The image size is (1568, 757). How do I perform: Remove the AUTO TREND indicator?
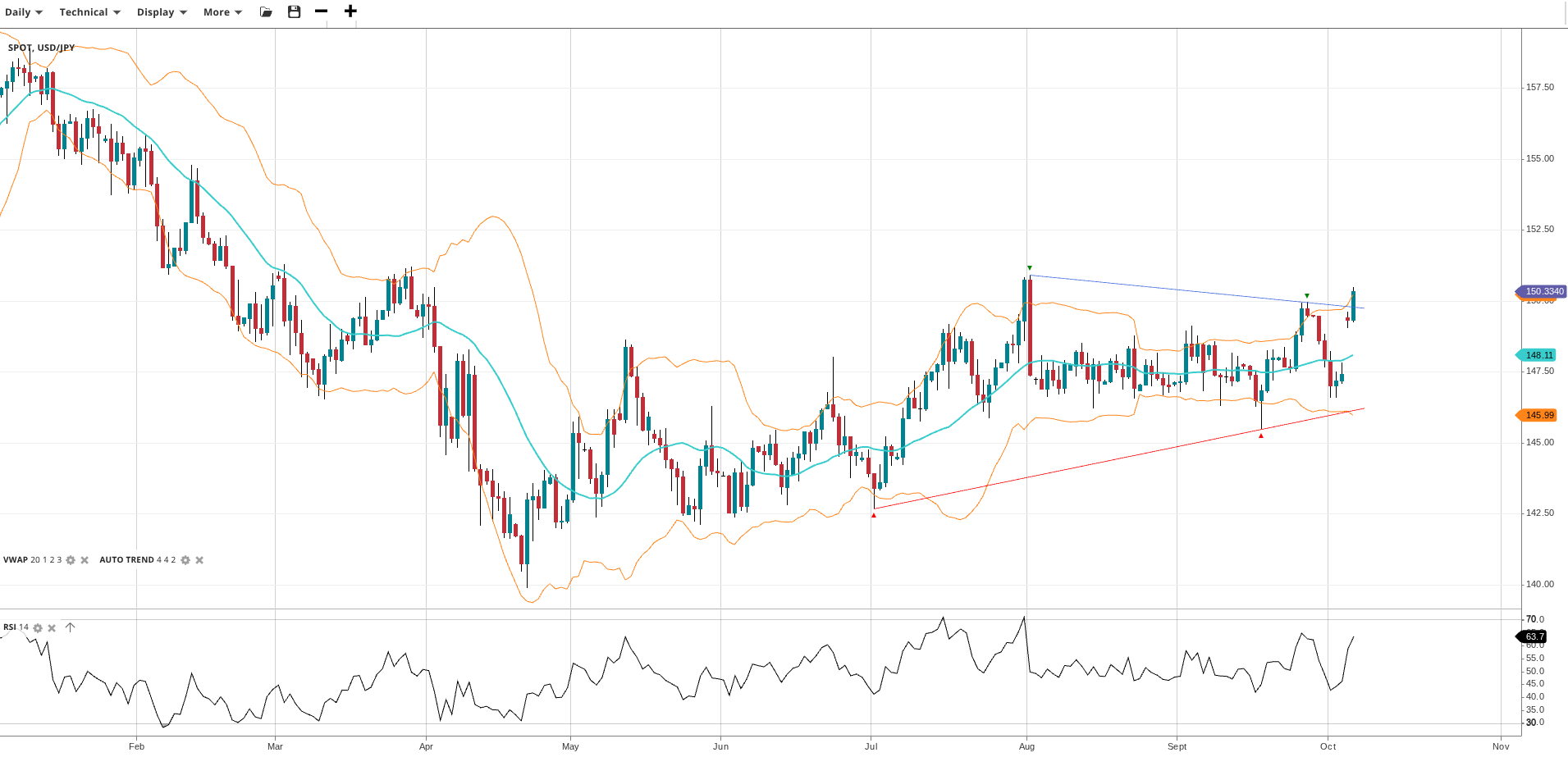199,560
